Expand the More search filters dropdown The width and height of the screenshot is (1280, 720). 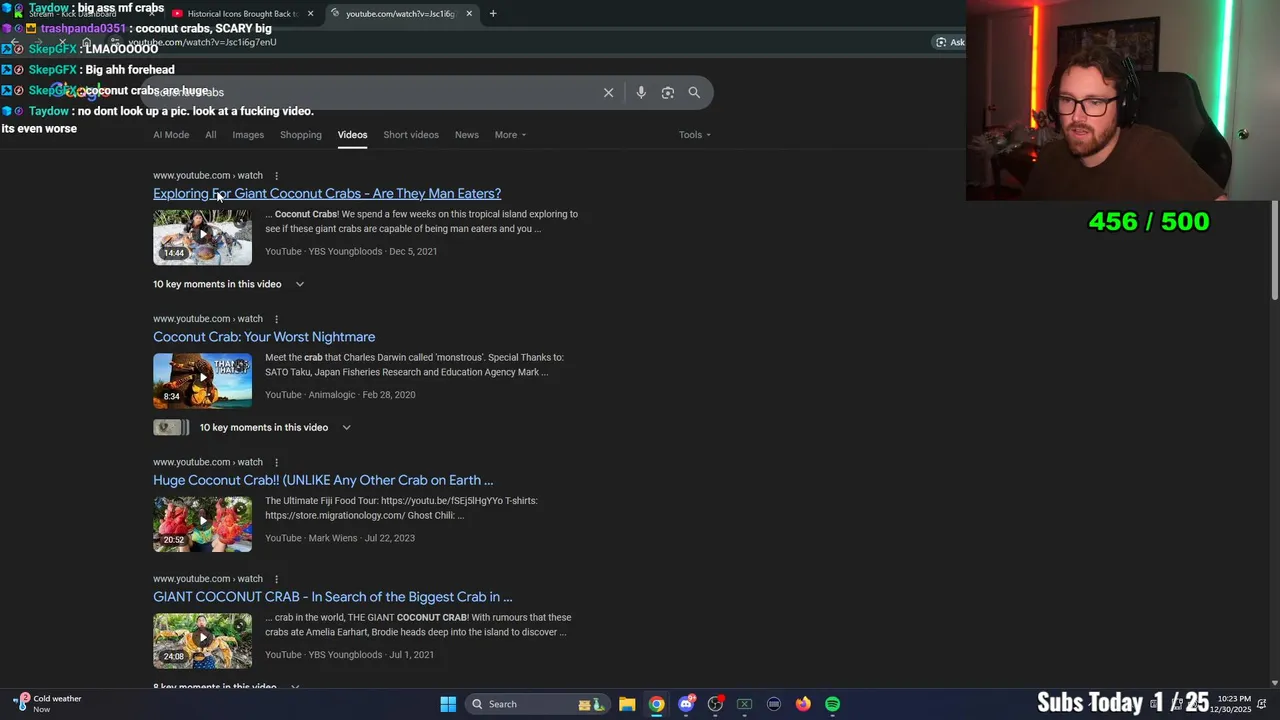[x=510, y=135]
